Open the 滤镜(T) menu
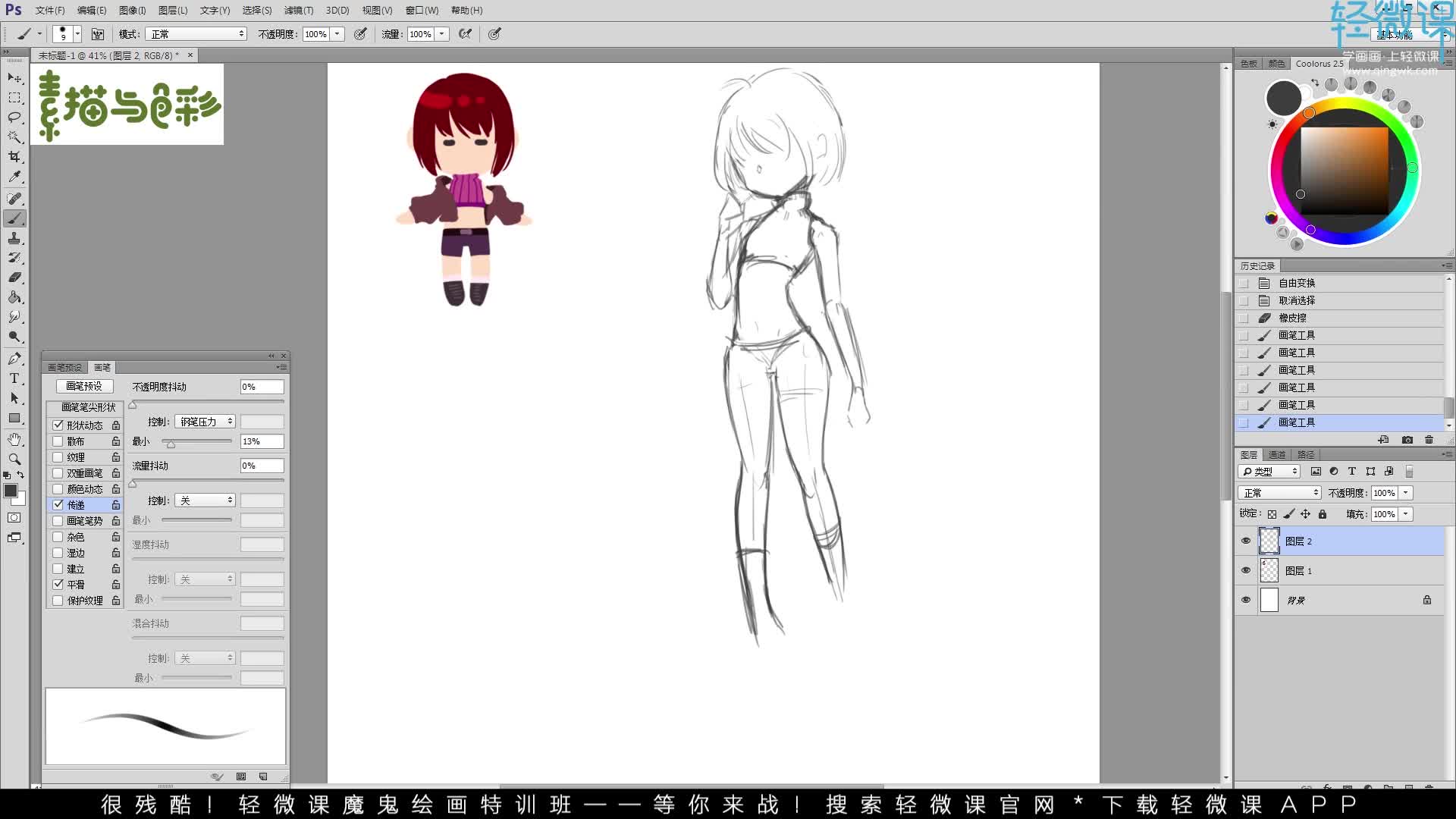The height and width of the screenshot is (819, 1456). click(298, 11)
